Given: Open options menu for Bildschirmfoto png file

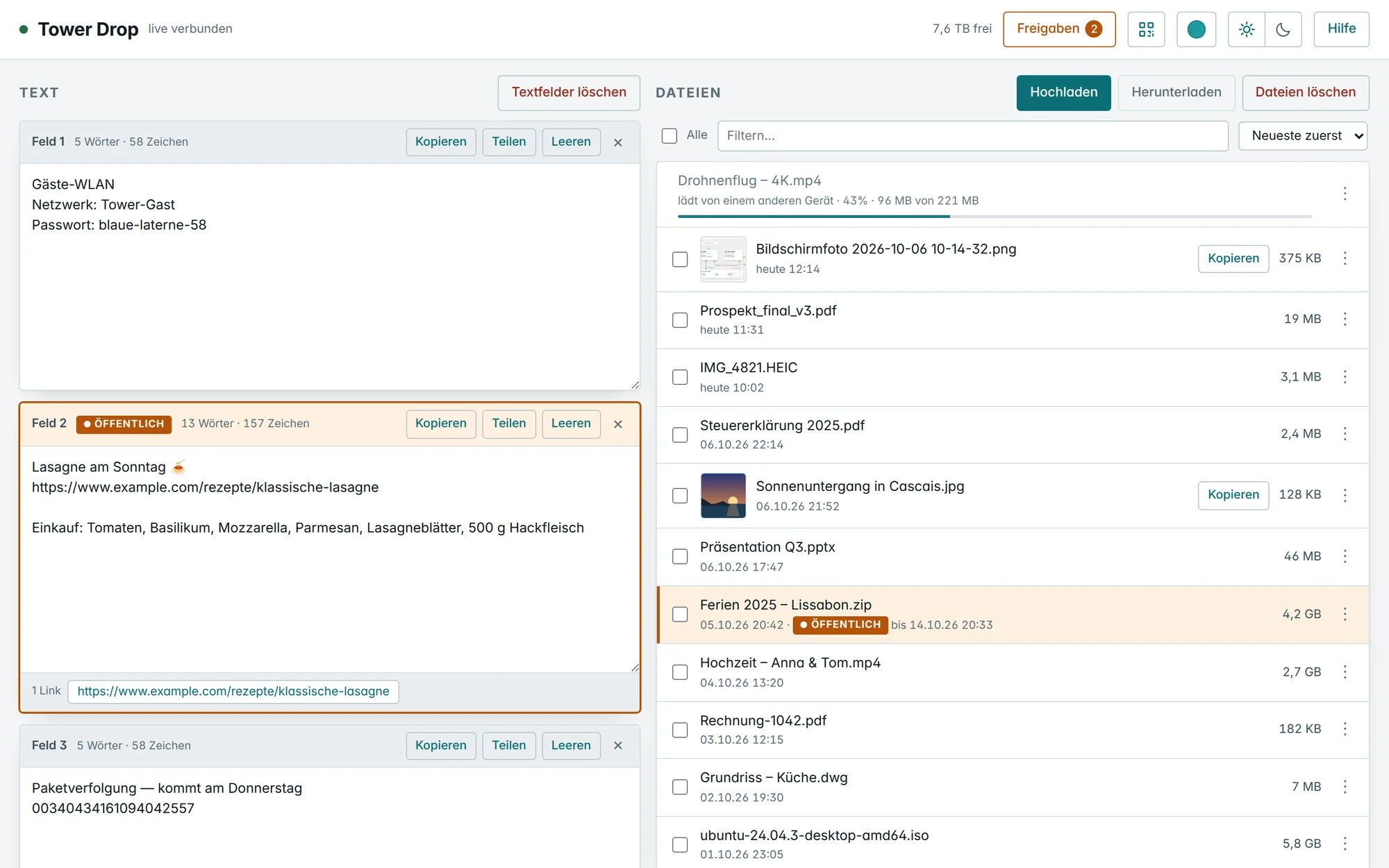Looking at the screenshot, I should 1345,258.
